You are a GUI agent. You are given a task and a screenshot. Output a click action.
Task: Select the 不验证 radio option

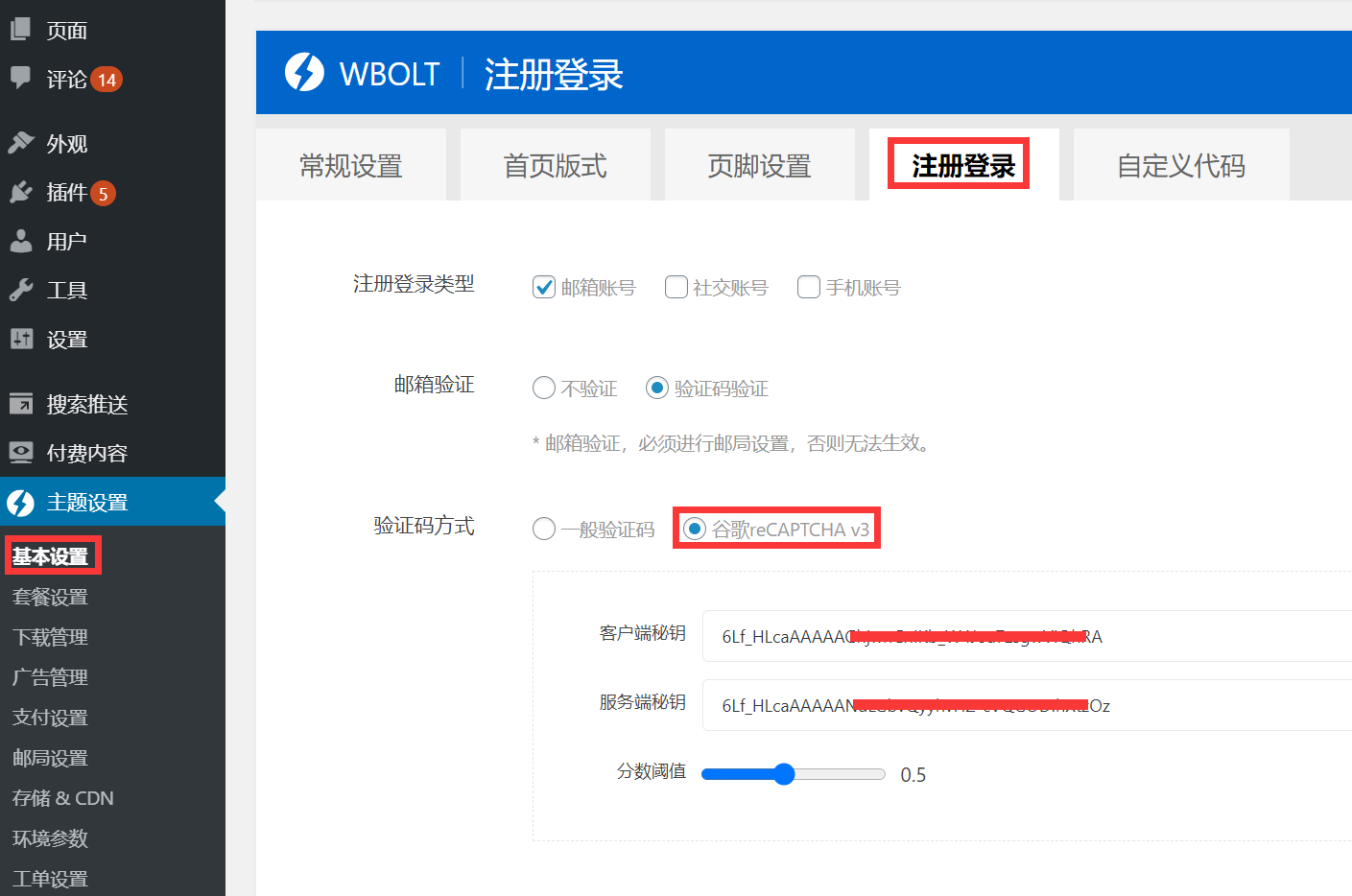coord(544,388)
